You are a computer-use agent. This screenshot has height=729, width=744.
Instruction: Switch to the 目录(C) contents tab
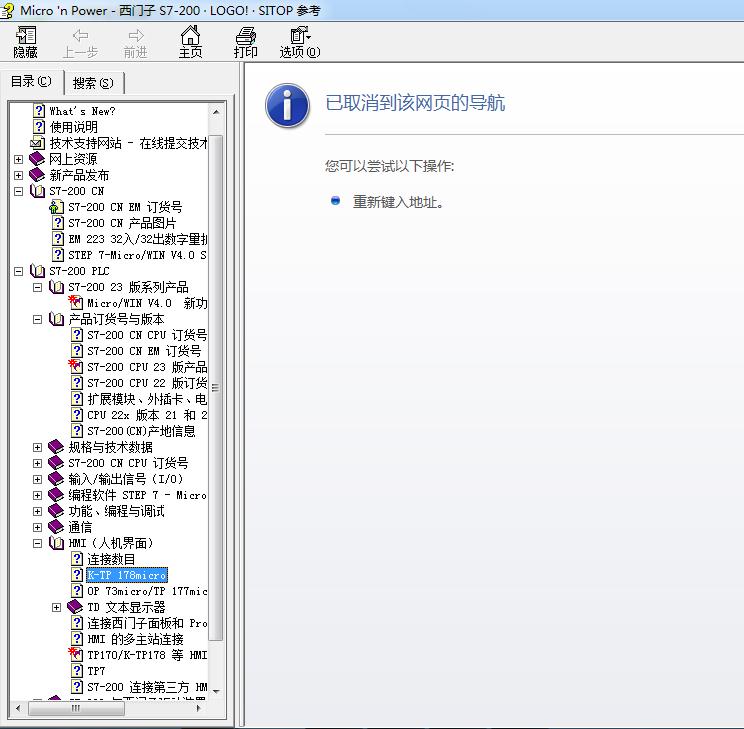31,82
